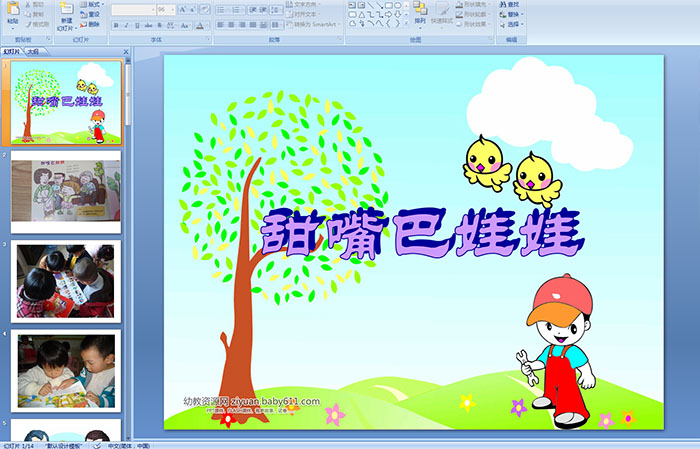Select the Right Arrow block shape
This screenshot has height=449, width=700.
pyautogui.click(x=388, y=15)
